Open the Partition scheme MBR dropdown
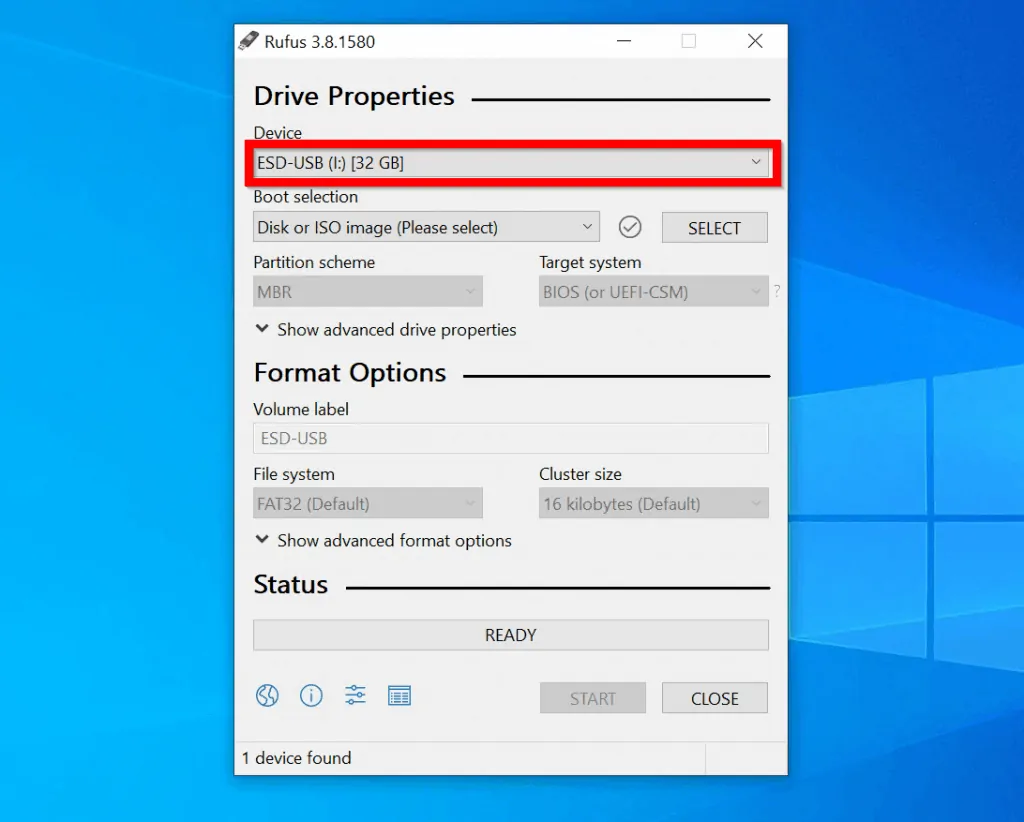Screen dimensions: 1024x822 tap(368, 292)
